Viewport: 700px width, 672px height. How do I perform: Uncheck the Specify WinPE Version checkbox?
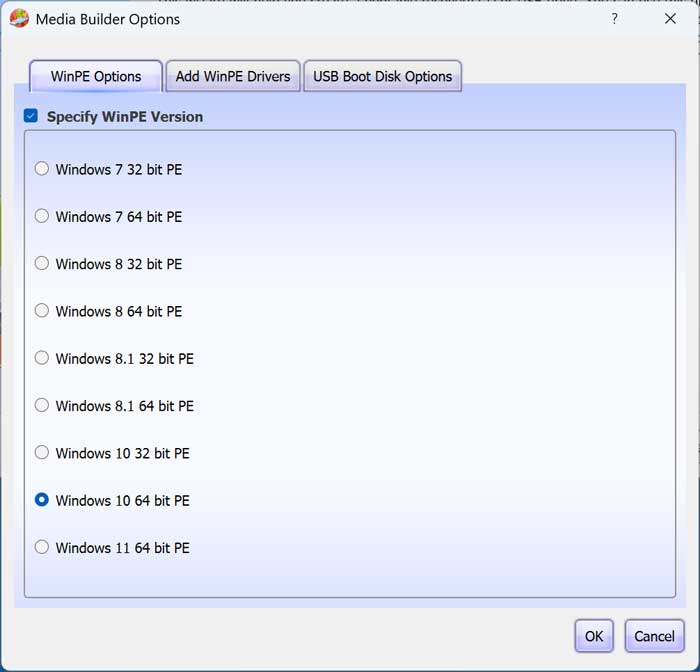(31, 116)
